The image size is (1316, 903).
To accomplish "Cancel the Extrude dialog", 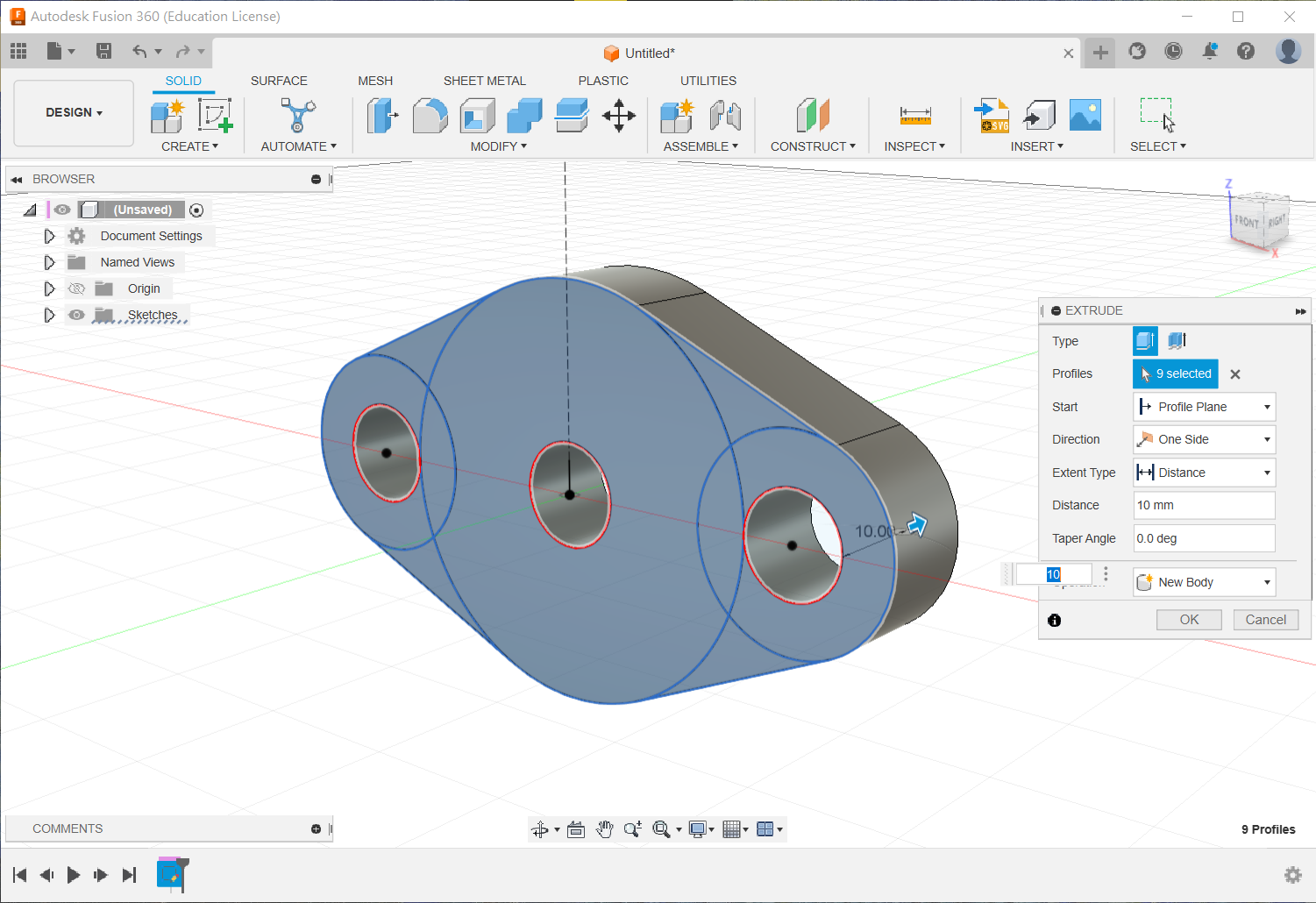I will coord(1265,620).
